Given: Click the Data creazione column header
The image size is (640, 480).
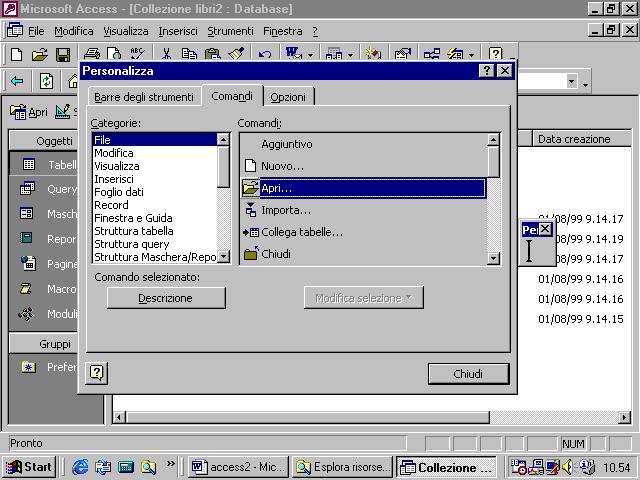Looking at the screenshot, I should (x=582, y=139).
